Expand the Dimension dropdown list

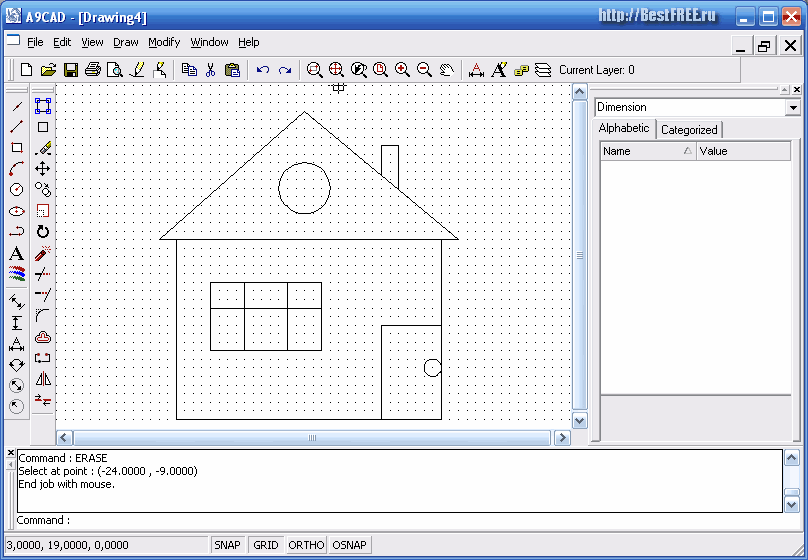point(793,108)
